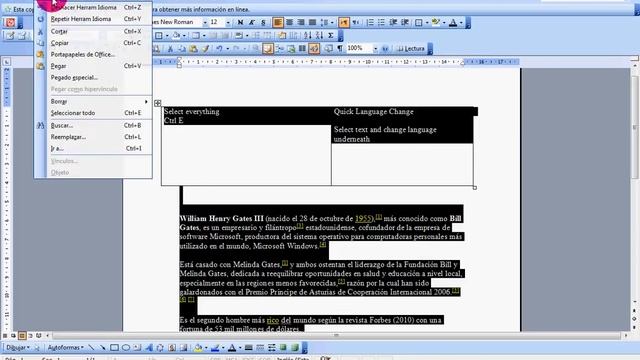The height and width of the screenshot is (360, 640).
Task: Follow the 1955 hyperlink in the document
Action: [x=364, y=218]
